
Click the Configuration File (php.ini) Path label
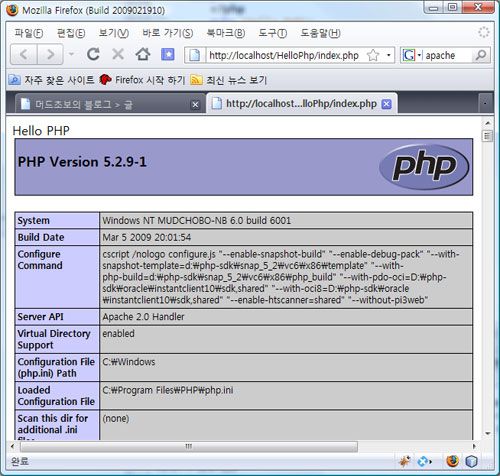click(x=56, y=367)
